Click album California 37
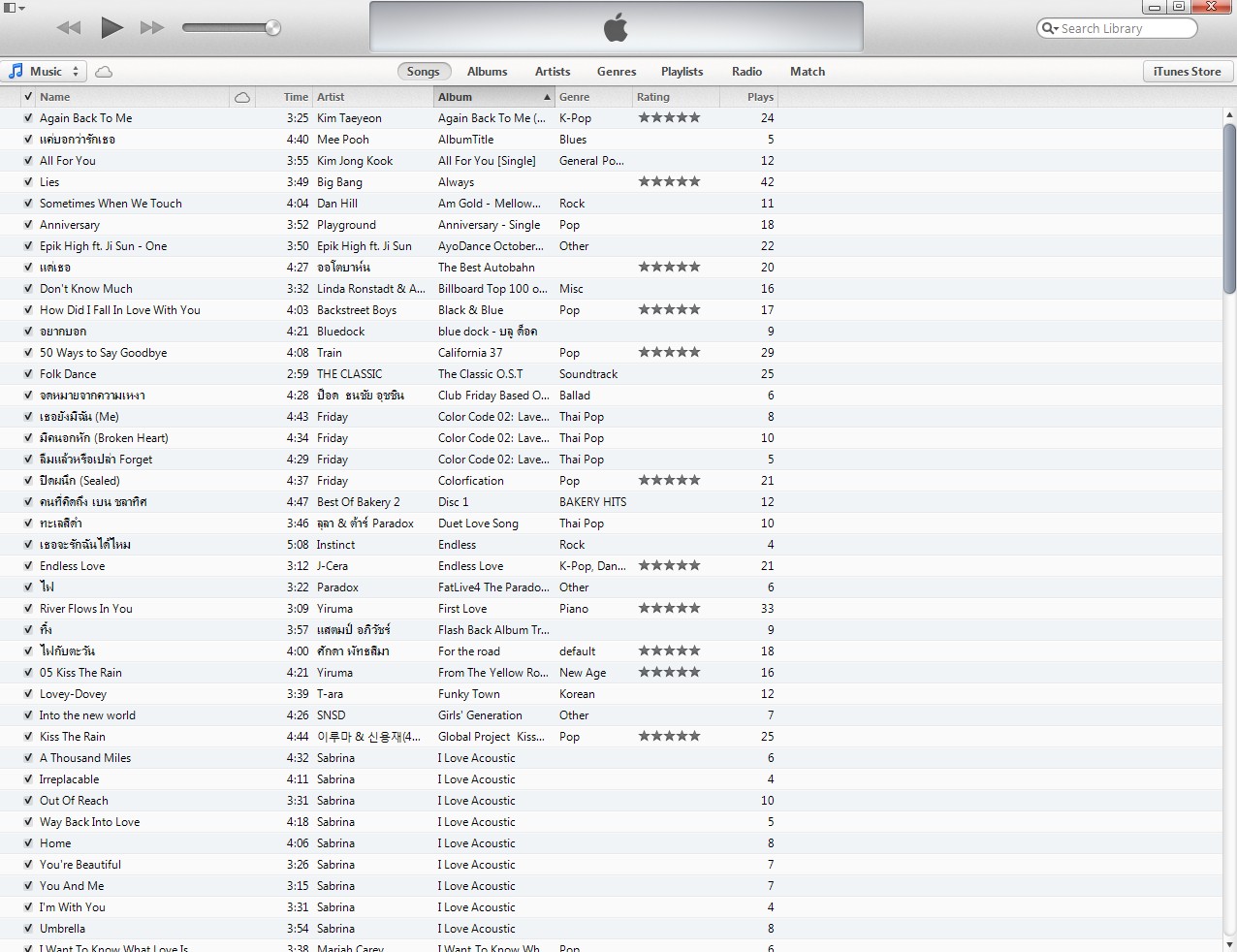 click(470, 353)
